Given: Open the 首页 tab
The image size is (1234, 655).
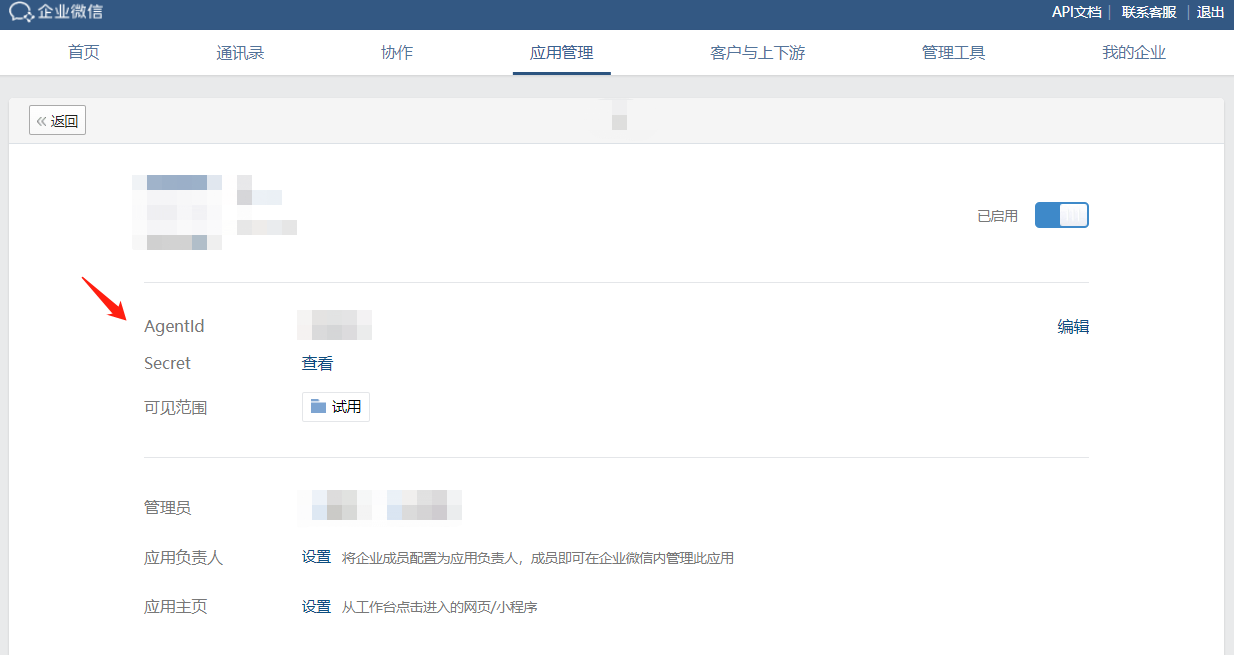Looking at the screenshot, I should pos(84,53).
